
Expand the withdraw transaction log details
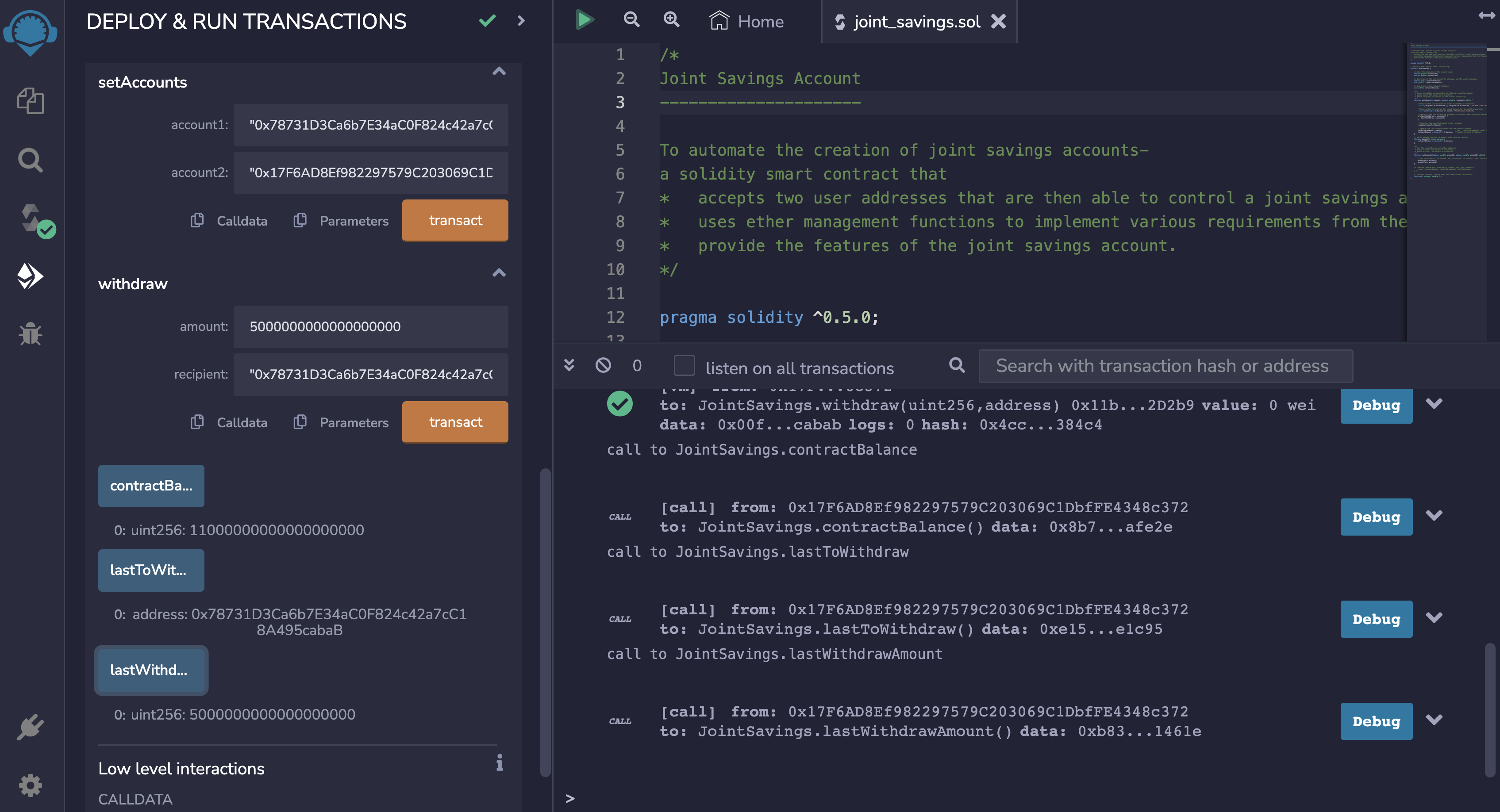point(1434,403)
